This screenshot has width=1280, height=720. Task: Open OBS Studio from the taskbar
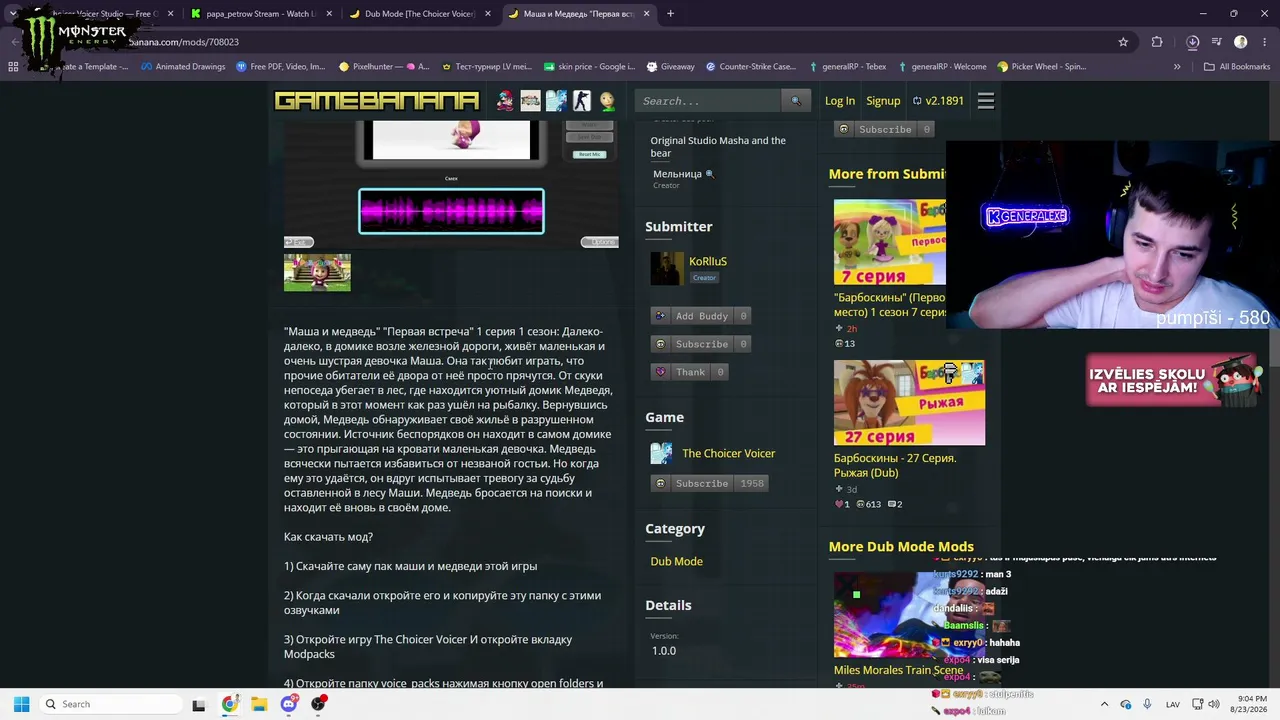click(x=319, y=704)
